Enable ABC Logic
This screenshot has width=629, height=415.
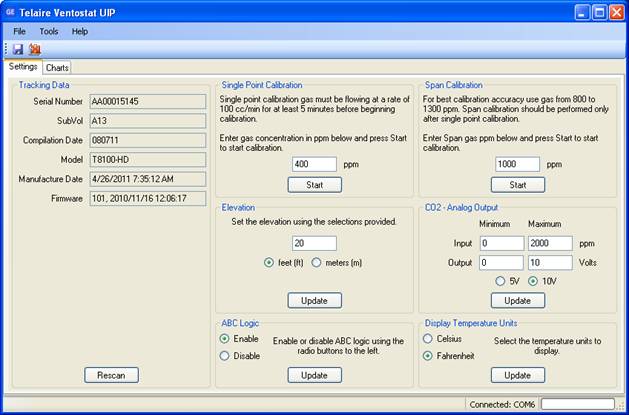pyautogui.click(x=225, y=338)
